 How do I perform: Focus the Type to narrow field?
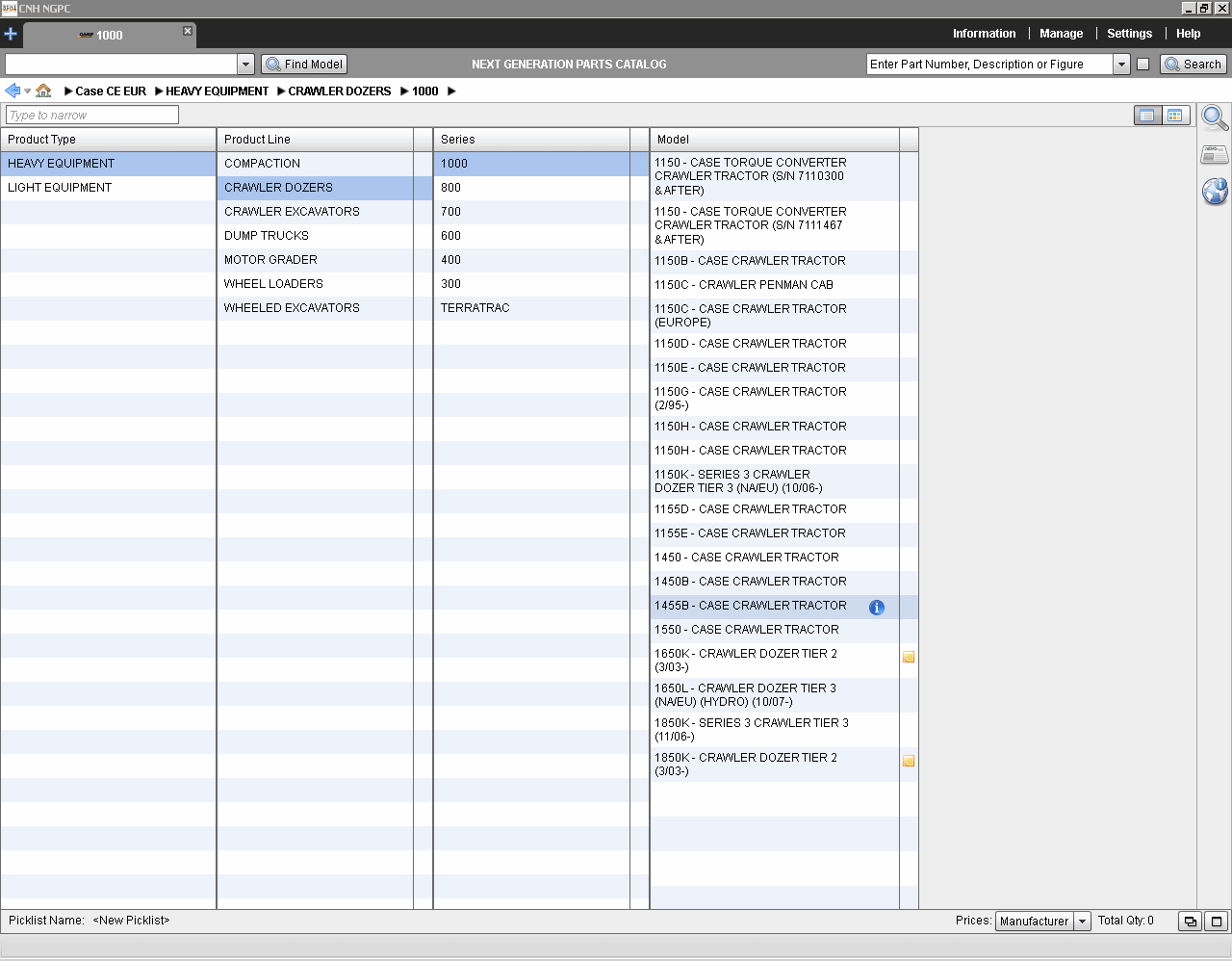pyautogui.click(x=92, y=115)
